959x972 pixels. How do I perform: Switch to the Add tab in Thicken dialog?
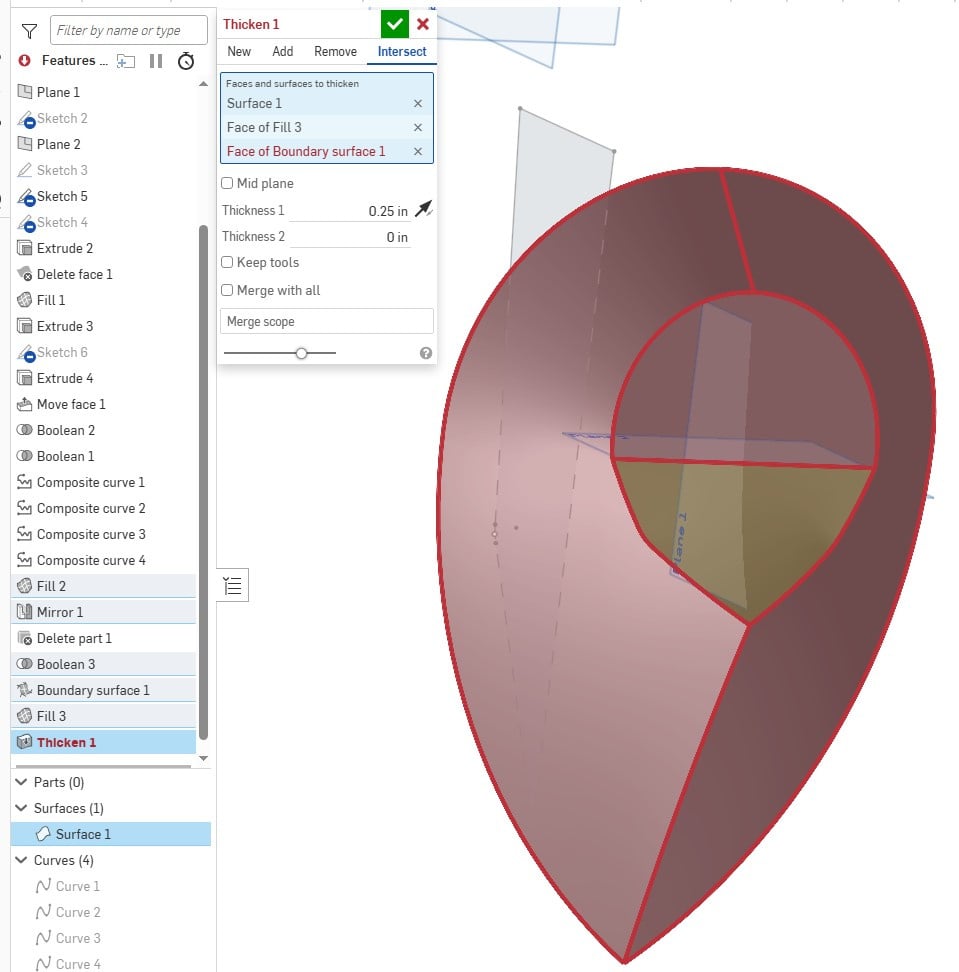click(x=282, y=51)
